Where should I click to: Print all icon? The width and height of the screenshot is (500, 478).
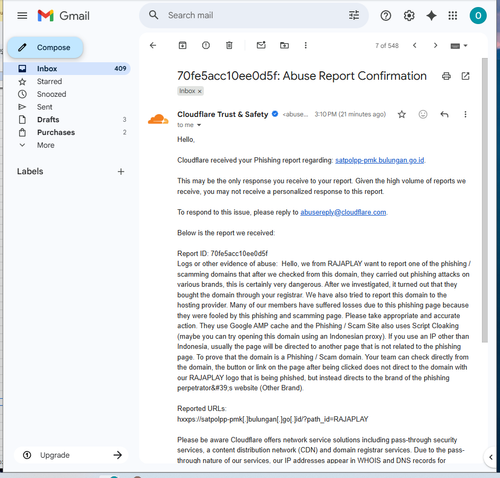(x=446, y=76)
